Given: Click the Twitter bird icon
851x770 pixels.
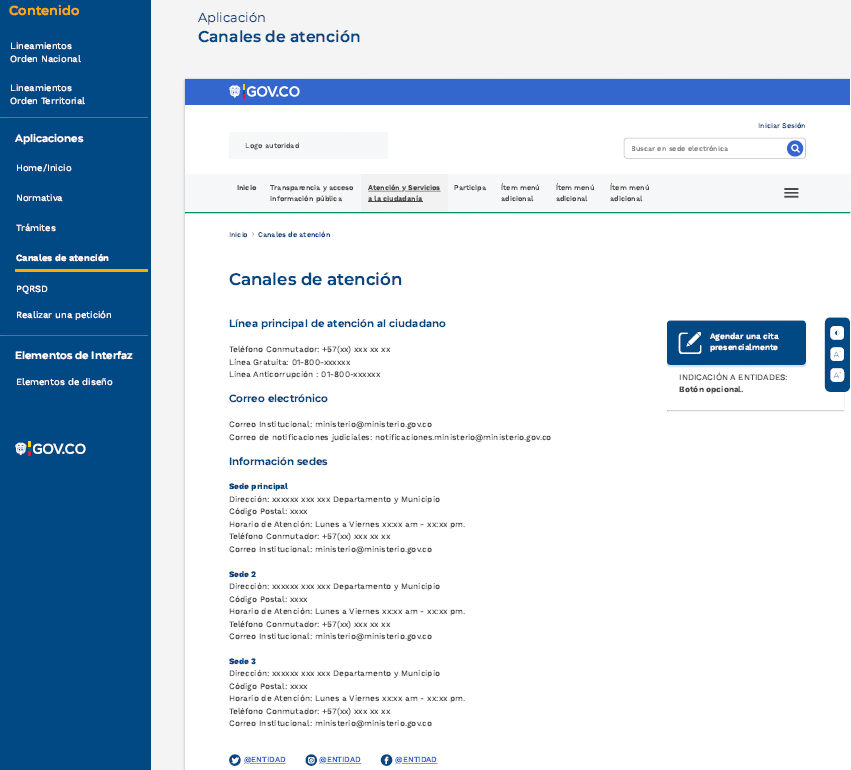Looking at the screenshot, I should tap(235, 760).
